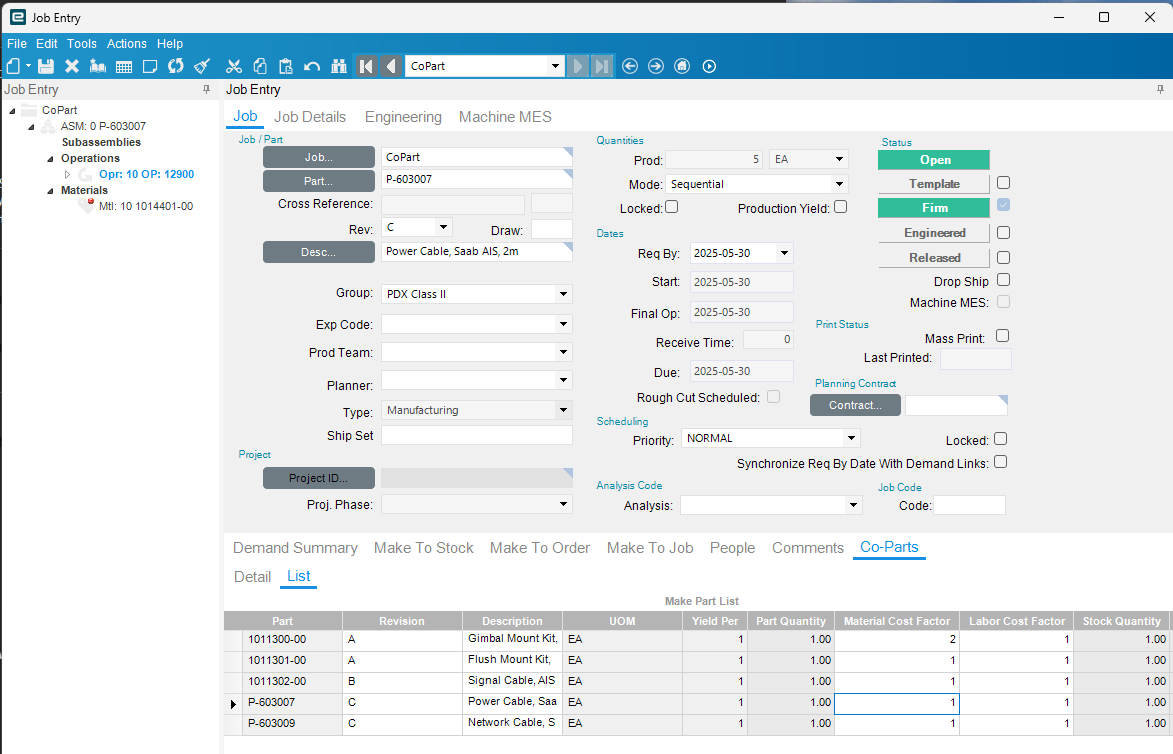This screenshot has height=754, width=1173.
Task: Enable the Production Yield checkbox
Action: click(840, 207)
